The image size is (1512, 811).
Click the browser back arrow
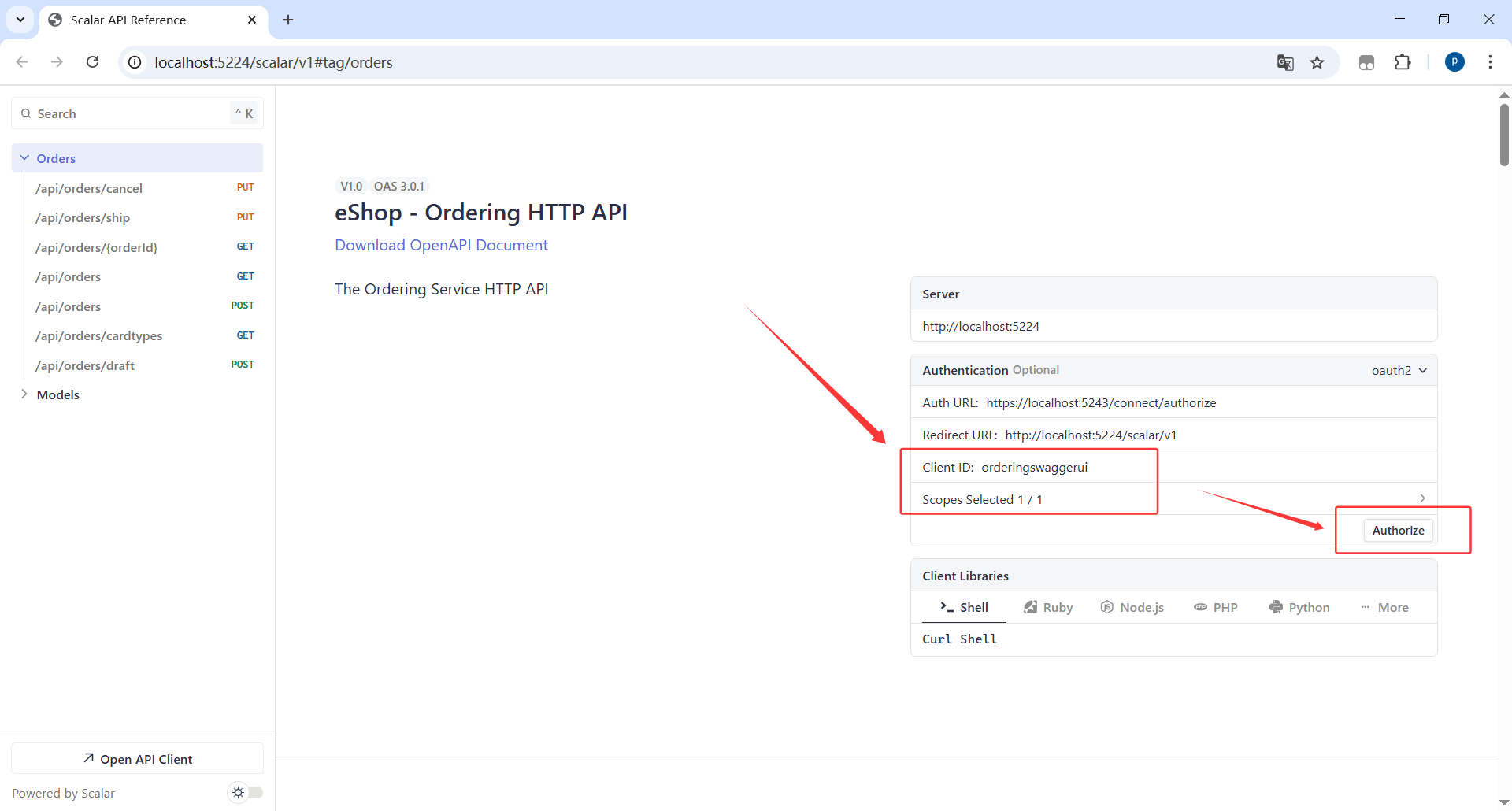point(22,62)
